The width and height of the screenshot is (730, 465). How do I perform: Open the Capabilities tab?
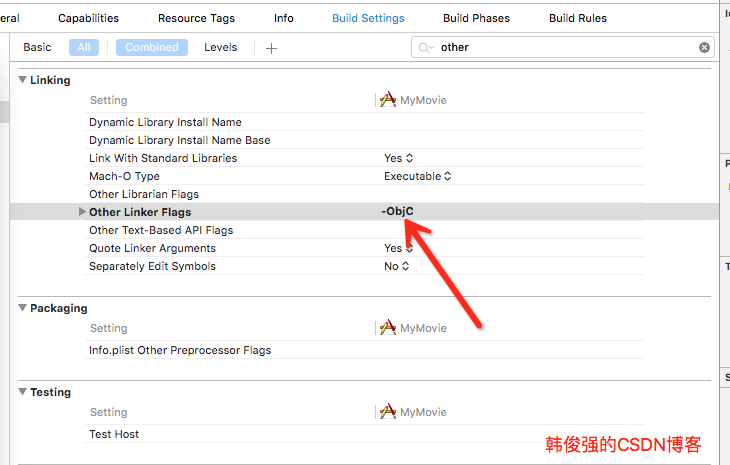pyautogui.click(x=88, y=18)
